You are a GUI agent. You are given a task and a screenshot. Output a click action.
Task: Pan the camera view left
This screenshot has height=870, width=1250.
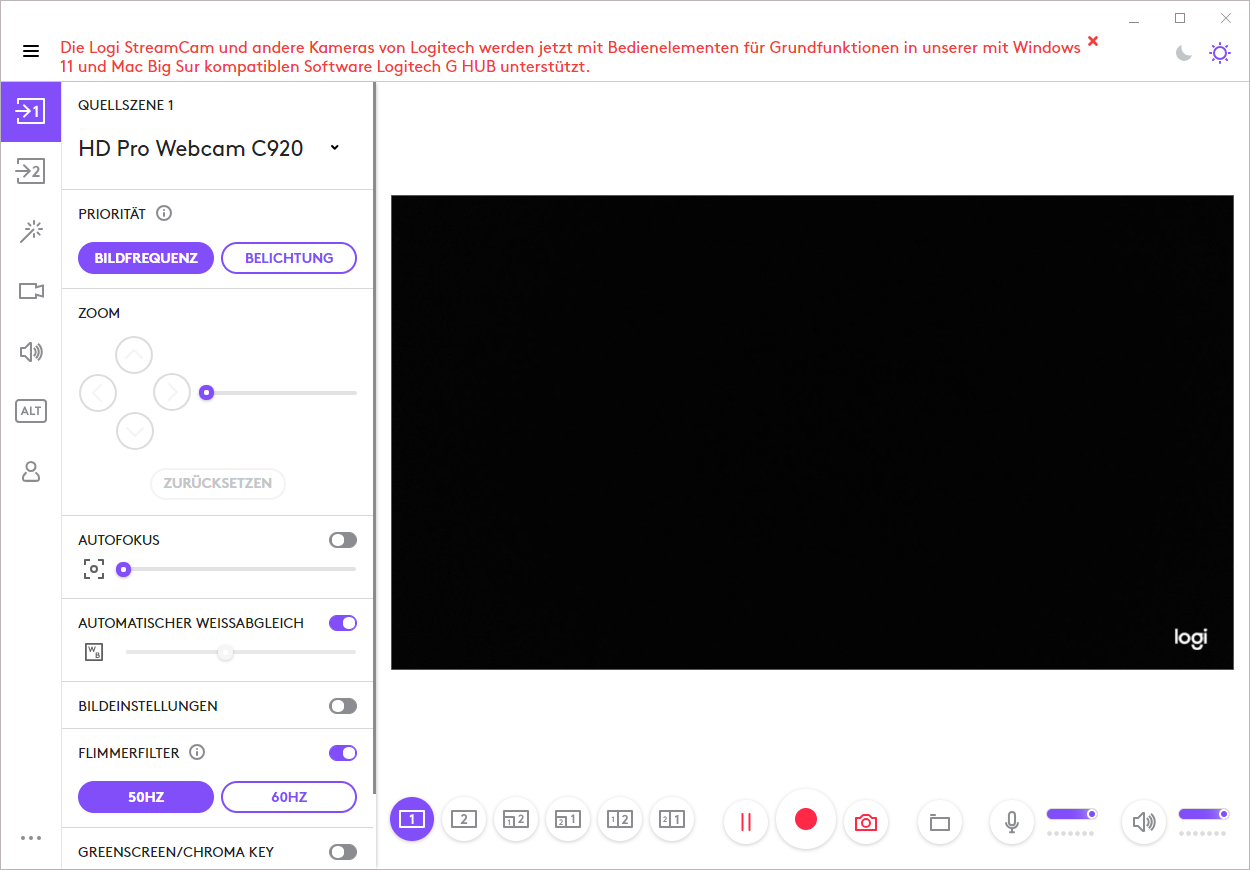[x=97, y=392]
